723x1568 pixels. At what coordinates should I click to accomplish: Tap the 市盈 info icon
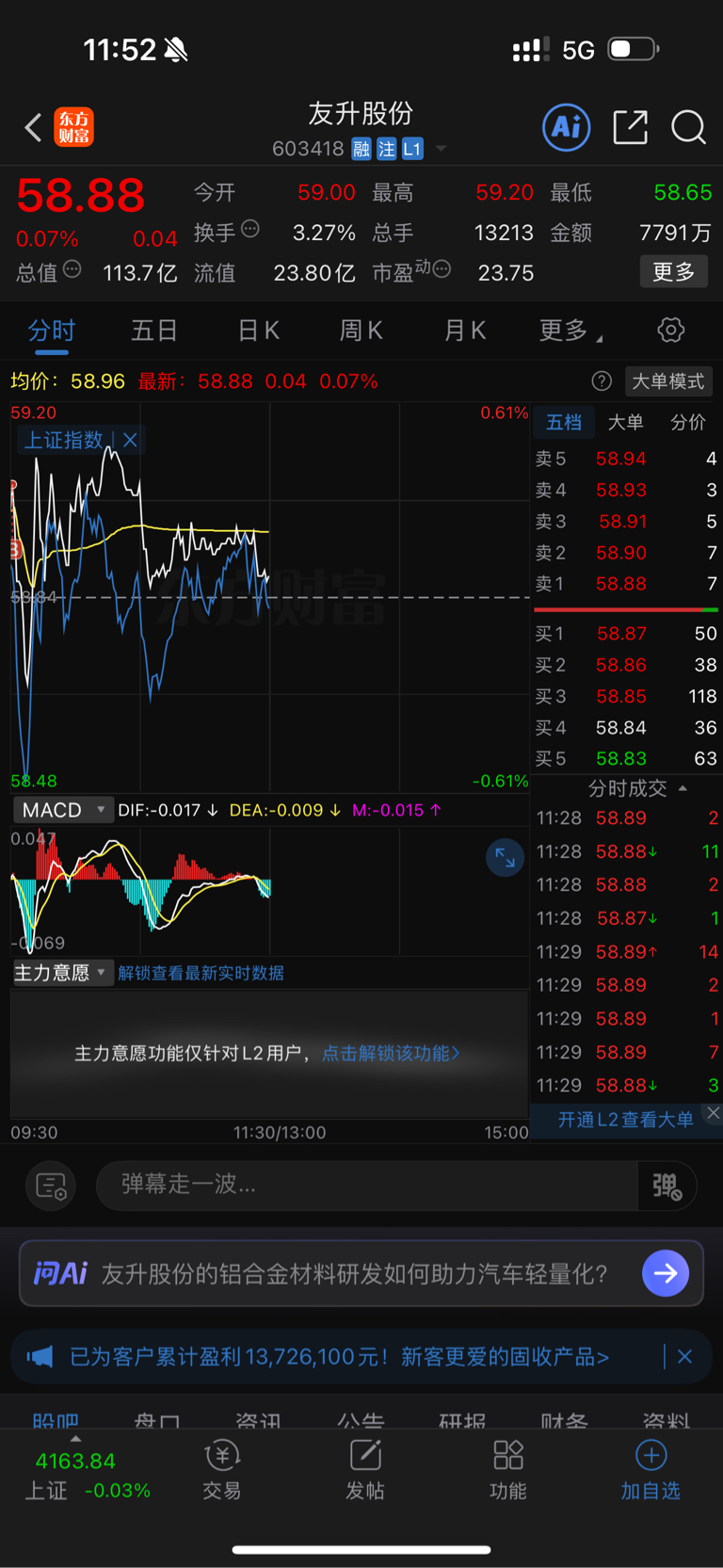442,269
